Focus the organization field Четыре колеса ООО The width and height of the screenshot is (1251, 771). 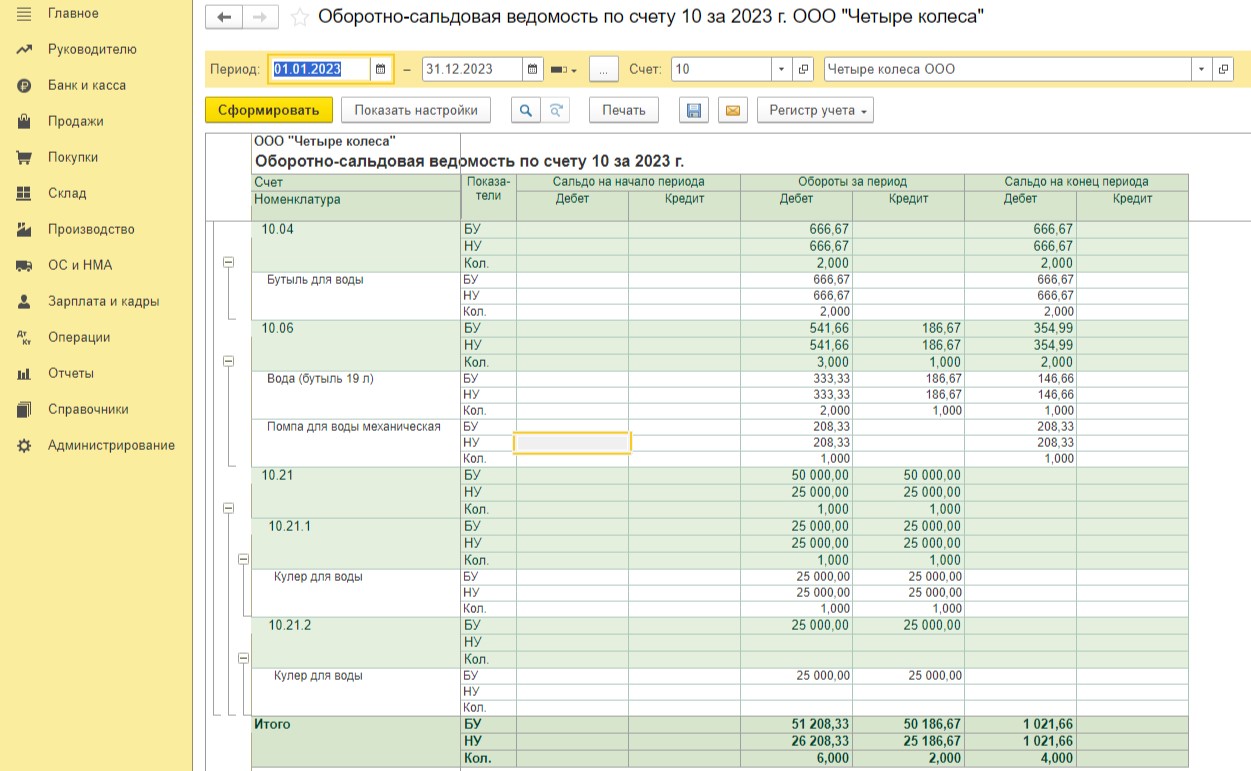[1007, 69]
